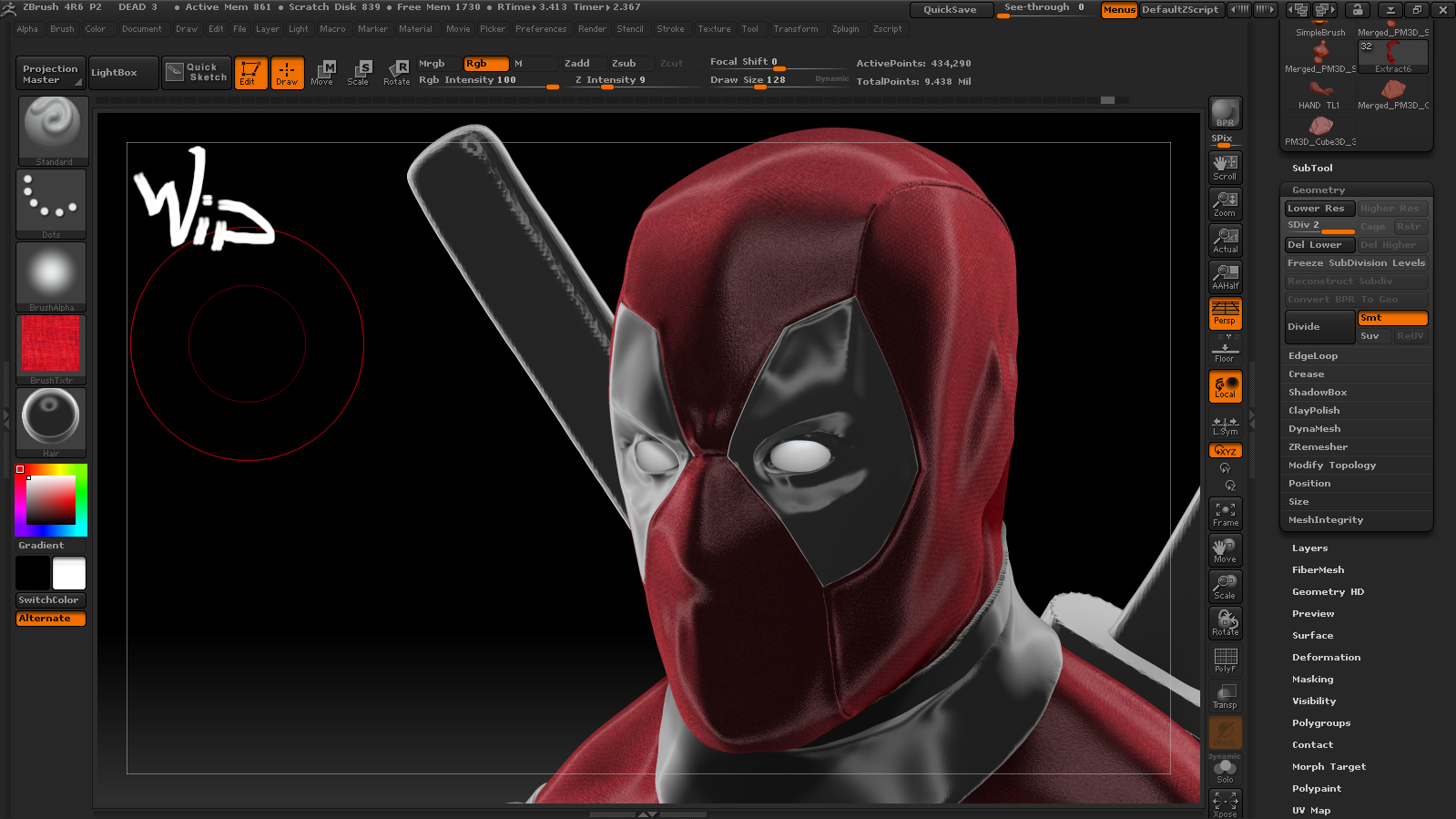Select the black secondary color swatch
Viewport: 1456px width, 819px height.
pyautogui.click(x=33, y=574)
